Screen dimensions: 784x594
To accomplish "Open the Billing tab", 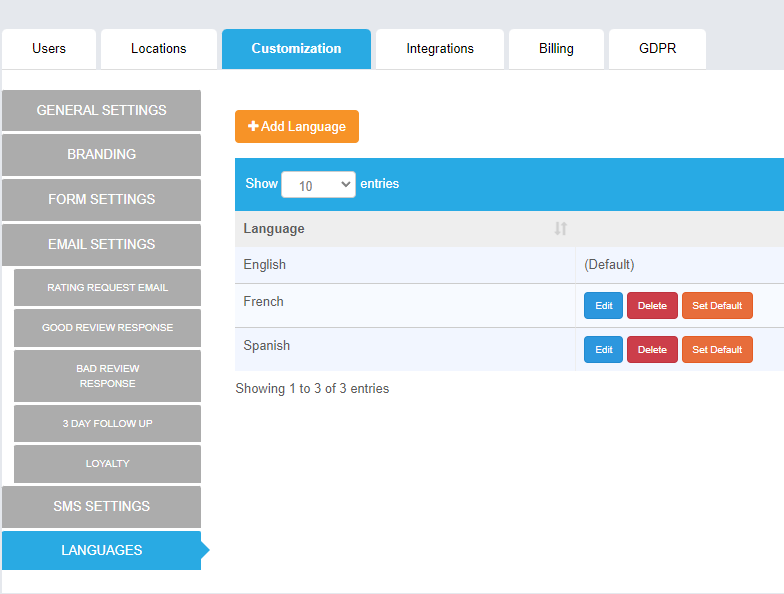I will tap(556, 49).
